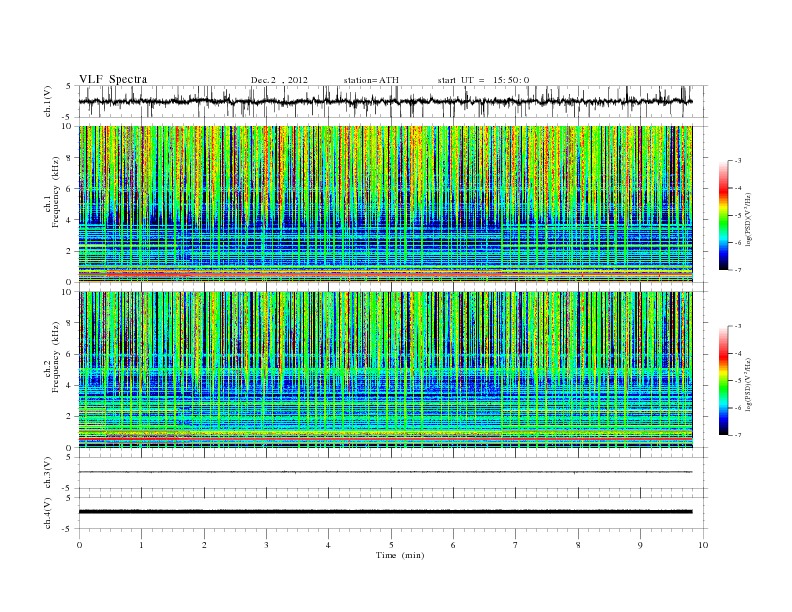792x612 pixels.
Task: Click the "6" kHz tick on ch.2 frequency axis
Action: [x=69, y=354]
